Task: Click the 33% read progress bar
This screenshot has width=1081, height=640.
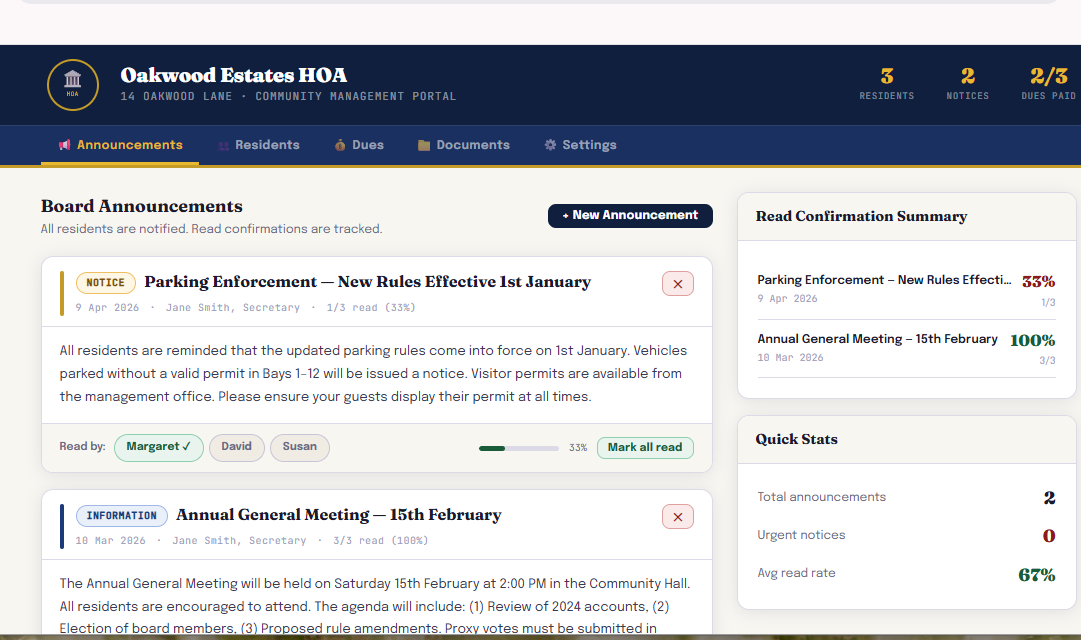Action: click(518, 448)
